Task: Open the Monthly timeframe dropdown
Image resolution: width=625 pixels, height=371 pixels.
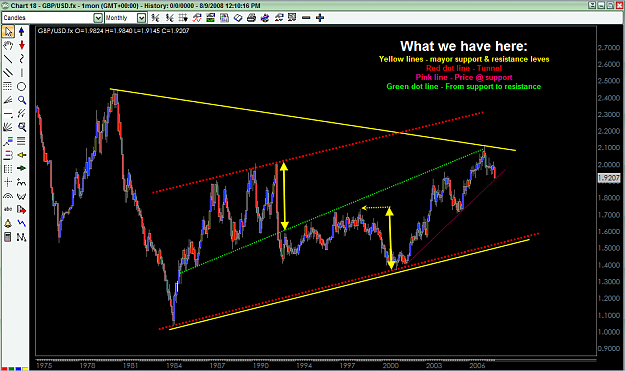Action: tap(142, 18)
